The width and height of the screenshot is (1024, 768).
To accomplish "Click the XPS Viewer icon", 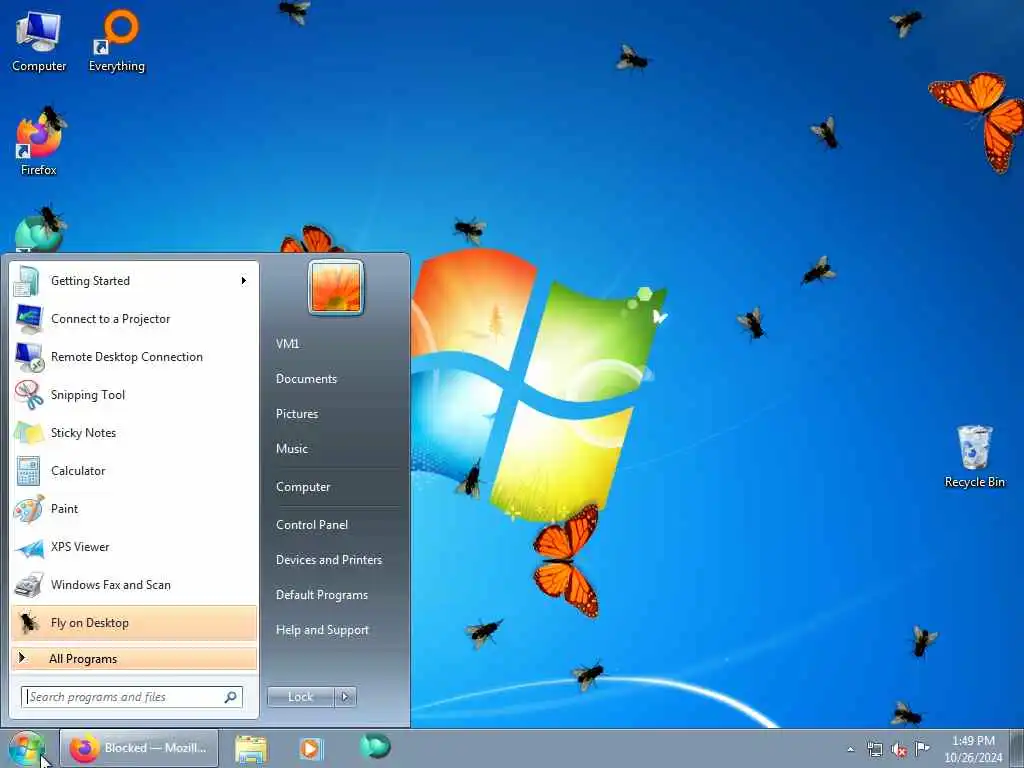I will [29, 547].
